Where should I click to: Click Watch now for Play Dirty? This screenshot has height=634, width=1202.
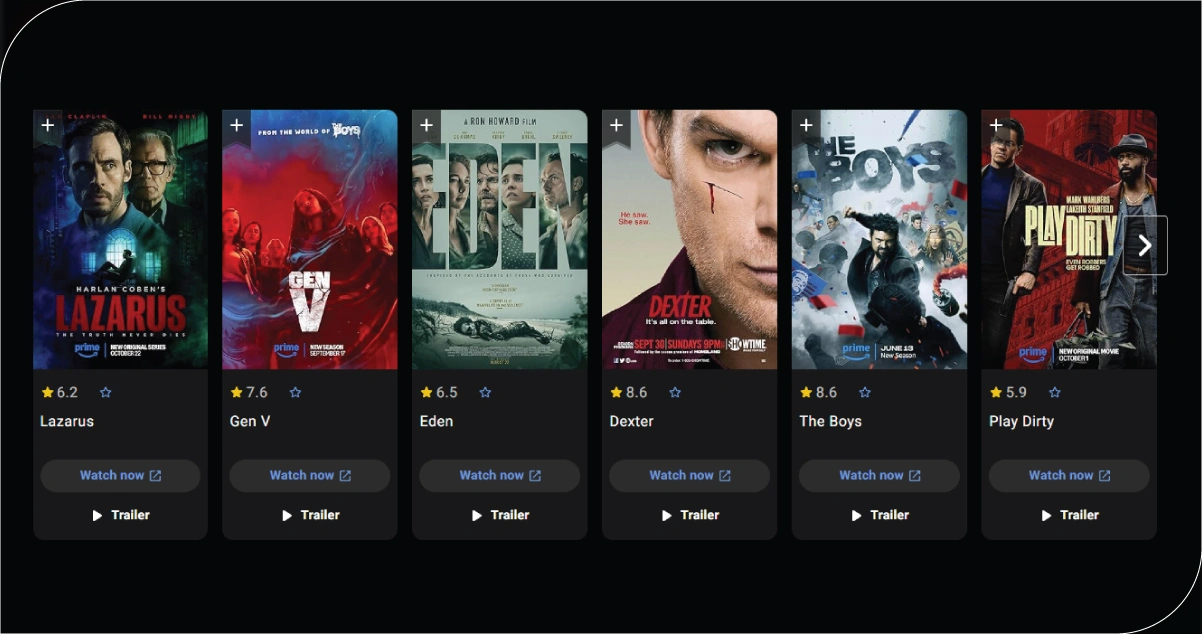[1069, 476]
